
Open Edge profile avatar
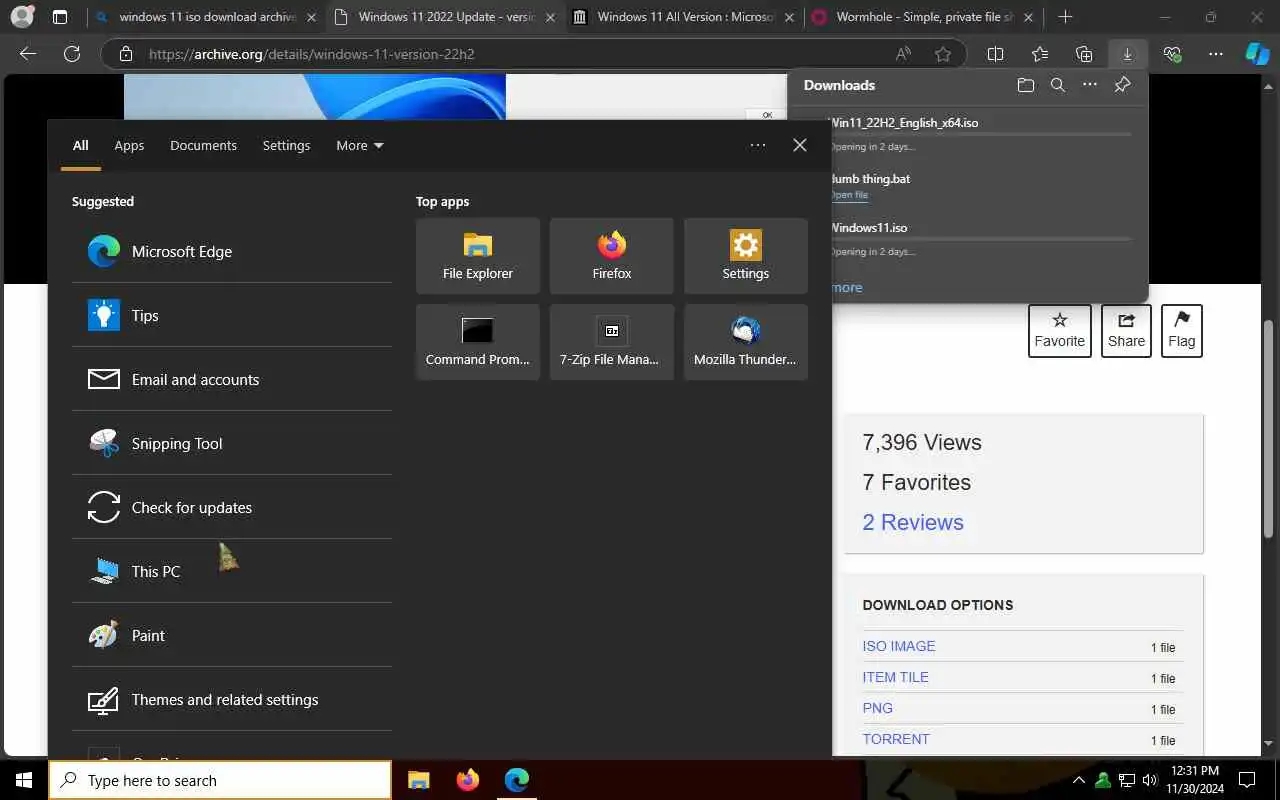(21, 17)
